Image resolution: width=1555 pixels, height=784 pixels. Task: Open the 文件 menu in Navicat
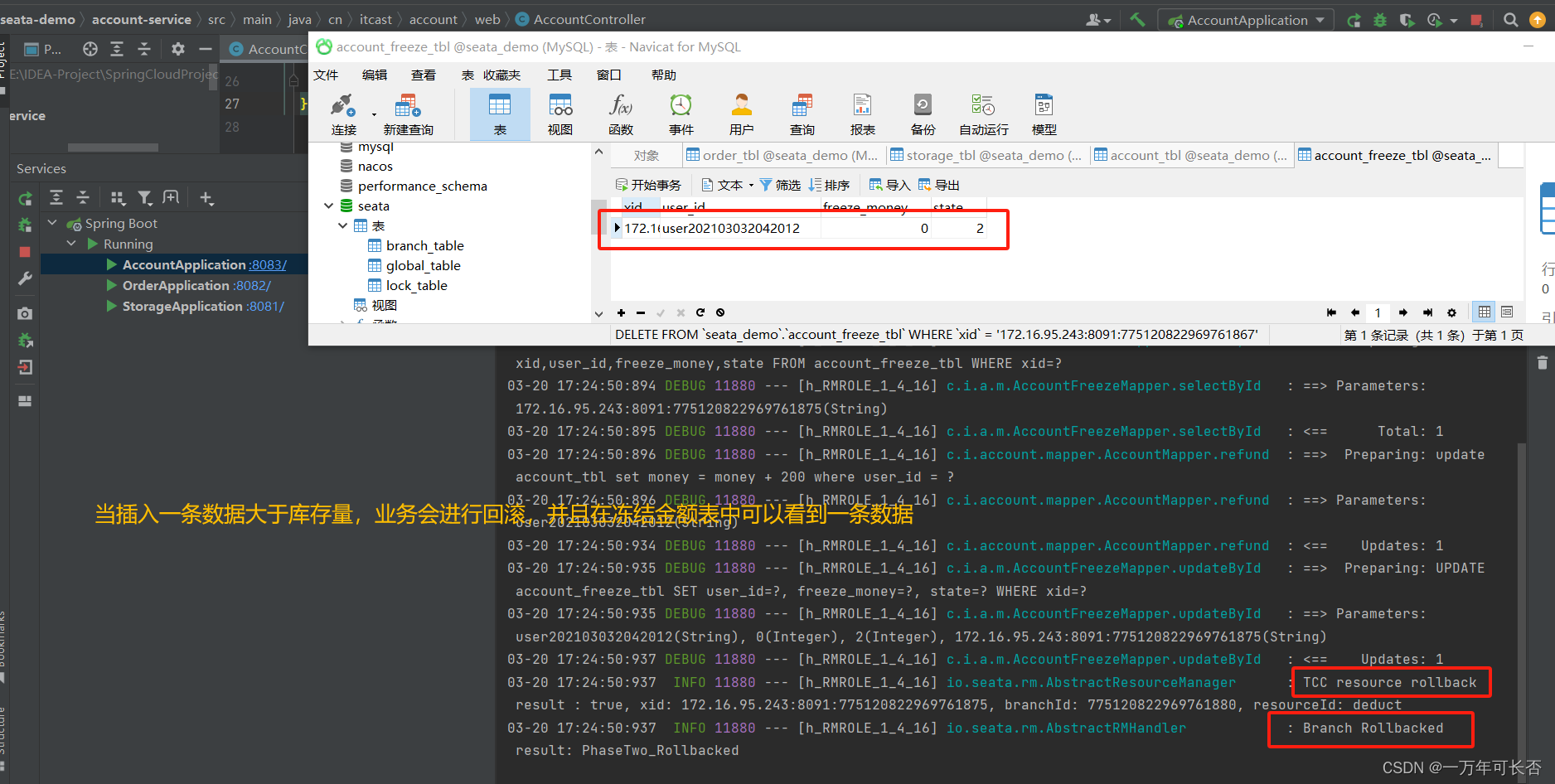326,75
